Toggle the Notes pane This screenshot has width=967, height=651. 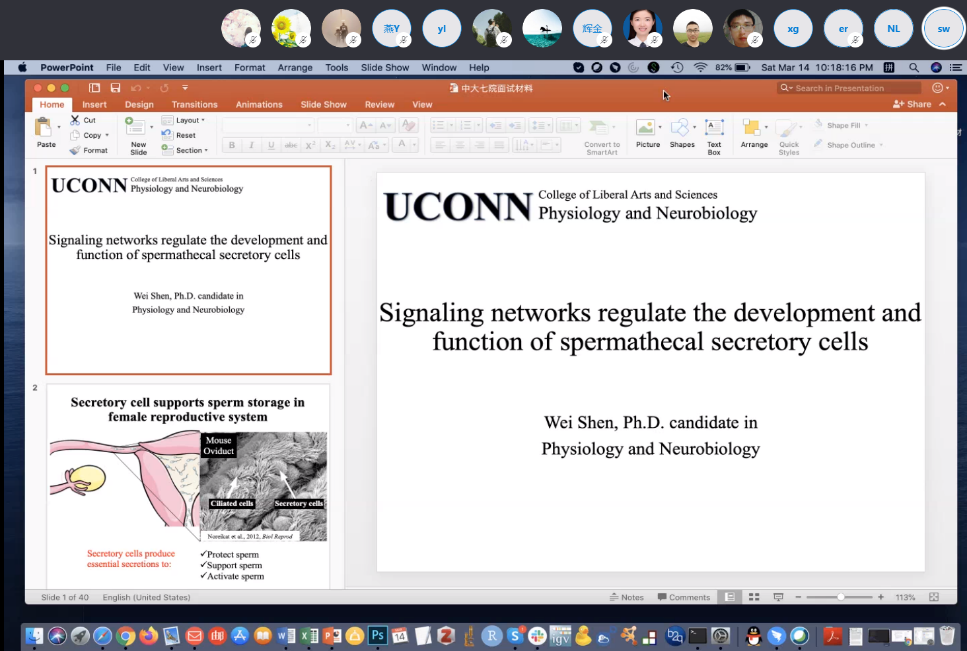pyautogui.click(x=627, y=597)
